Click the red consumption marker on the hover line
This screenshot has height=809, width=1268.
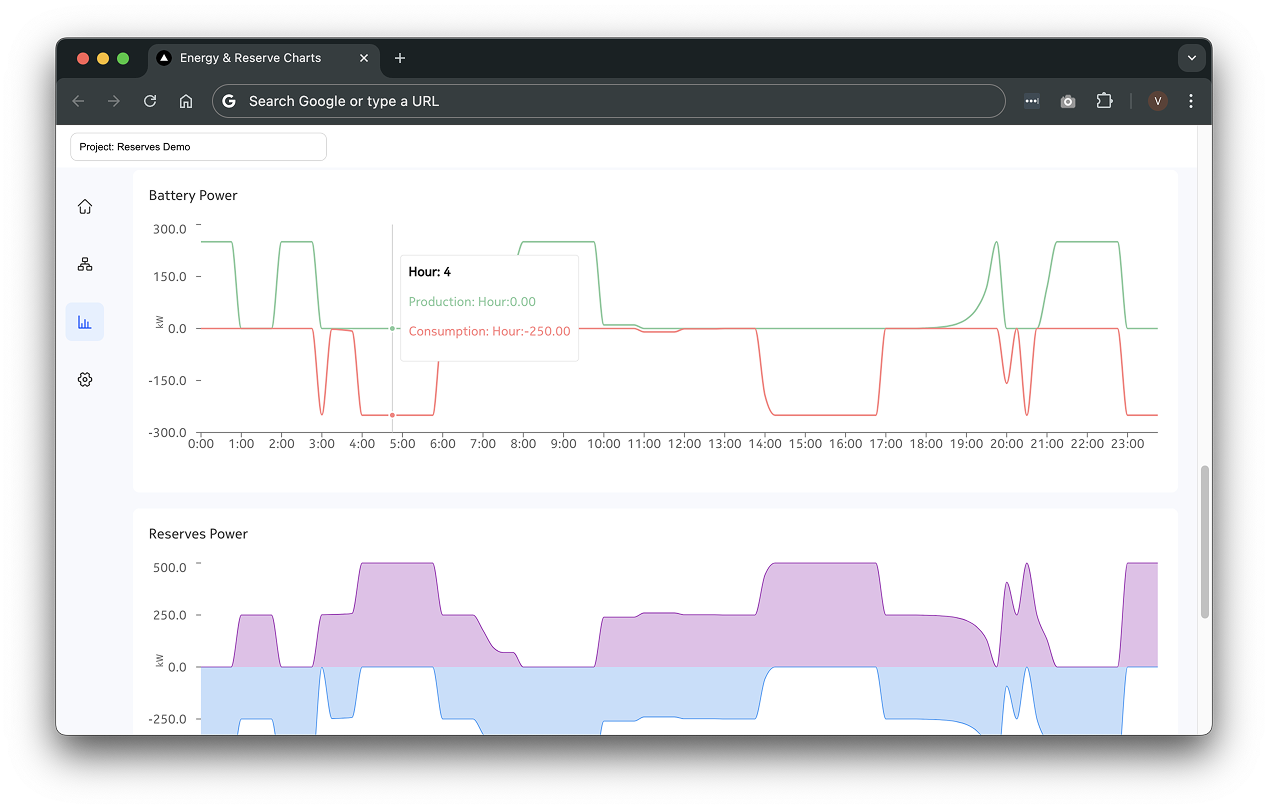pyautogui.click(x=392, y=415)
